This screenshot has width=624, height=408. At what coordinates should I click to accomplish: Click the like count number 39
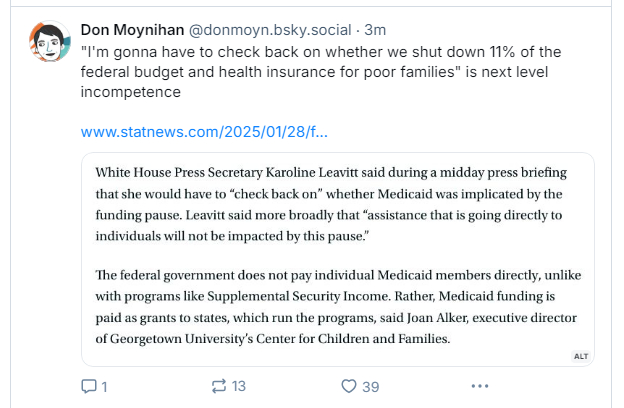(370, 386)
